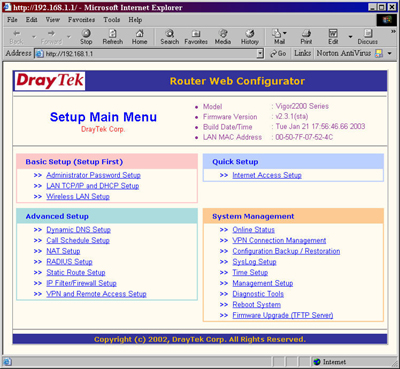
Task: Open the Tools menu
Action: 112,20
